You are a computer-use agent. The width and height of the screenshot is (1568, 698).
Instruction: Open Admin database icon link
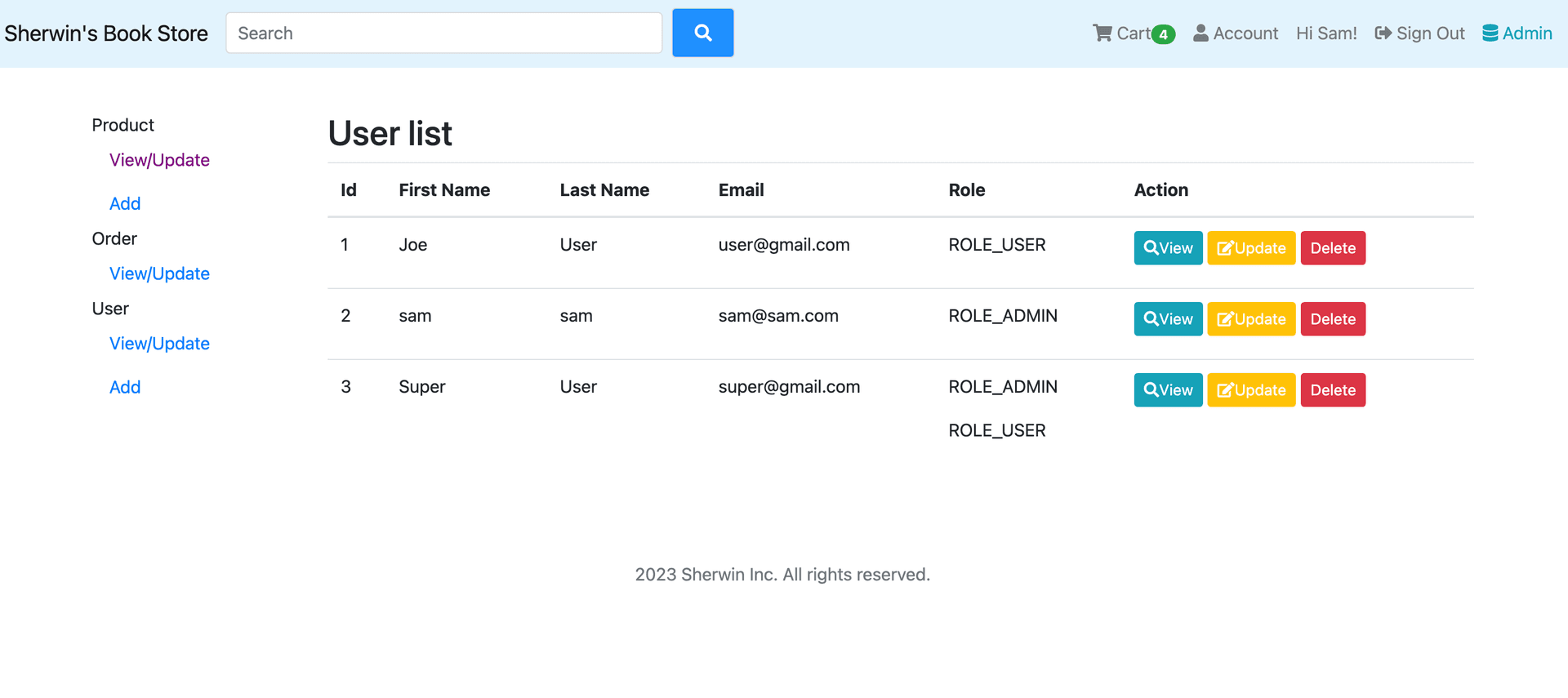tap(1490, 33)
